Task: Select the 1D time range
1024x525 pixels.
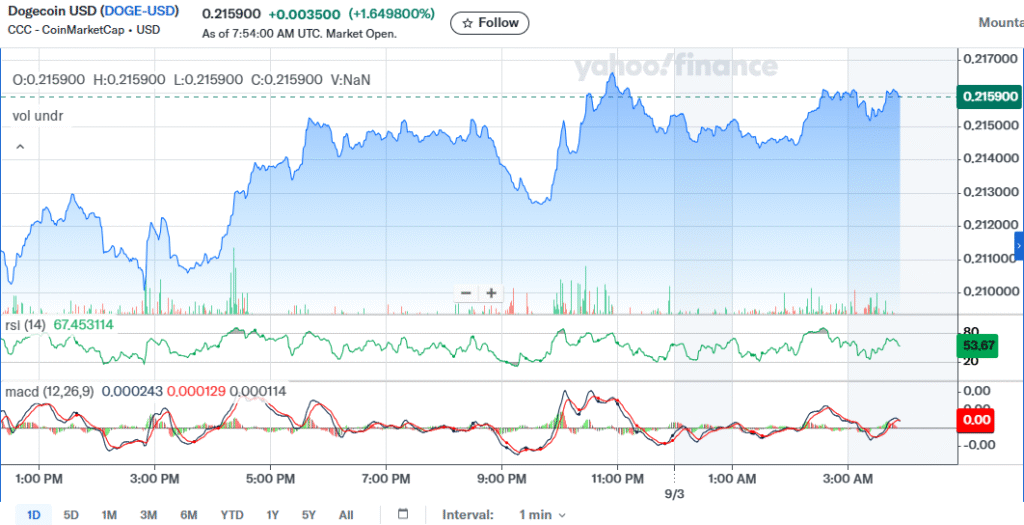Action: (34, 515)
